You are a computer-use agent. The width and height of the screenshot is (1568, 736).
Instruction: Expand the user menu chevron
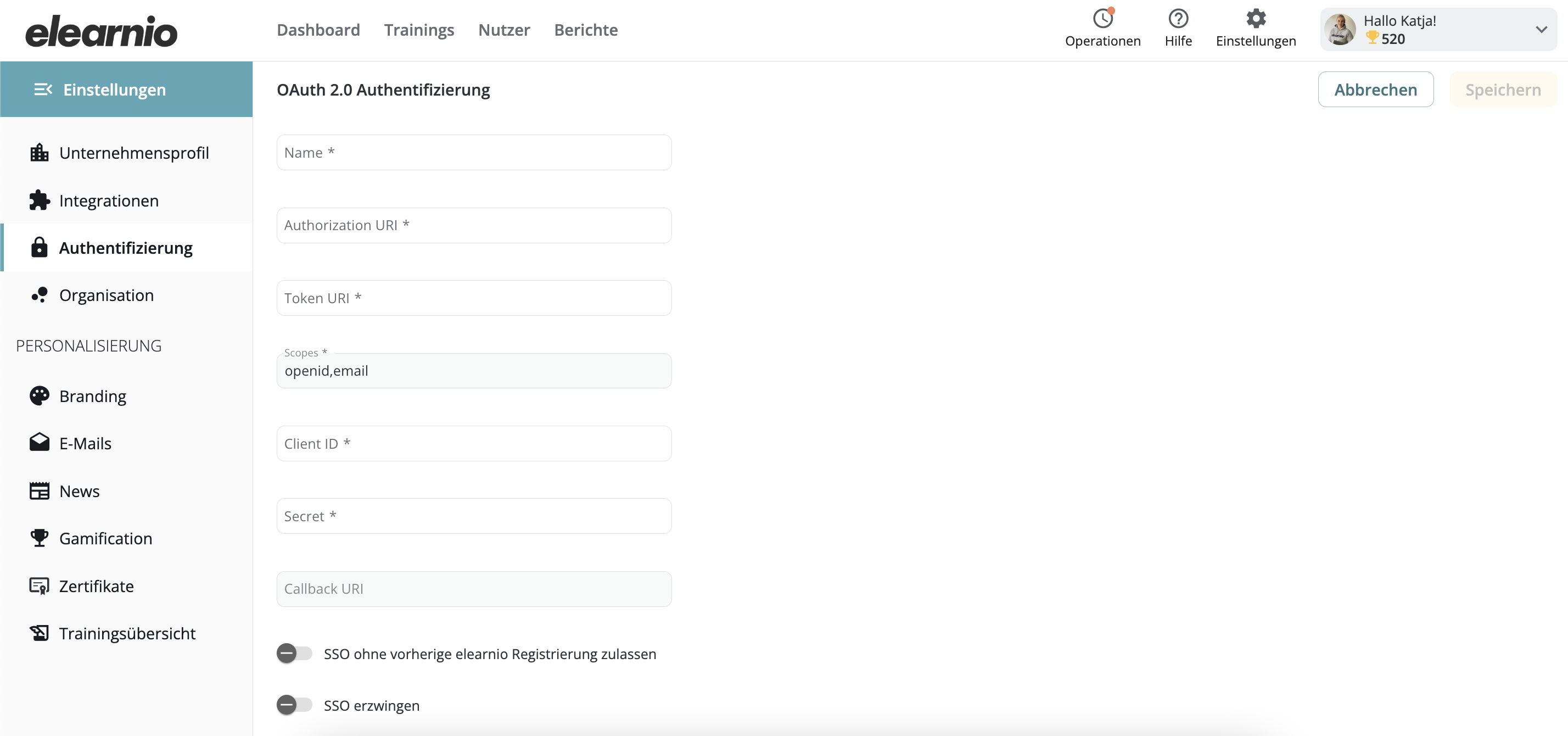pos(1541,30)
